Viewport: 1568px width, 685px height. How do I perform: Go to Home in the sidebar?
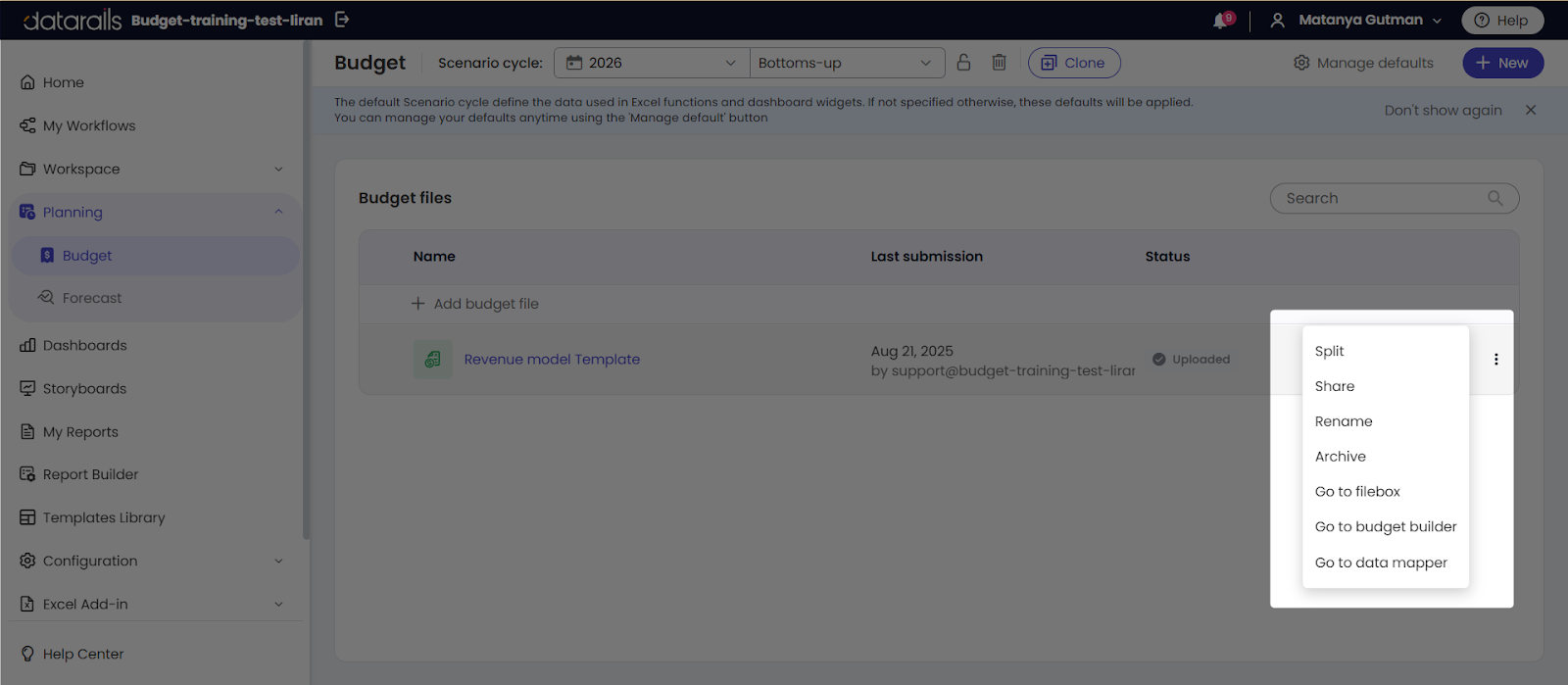63,82
